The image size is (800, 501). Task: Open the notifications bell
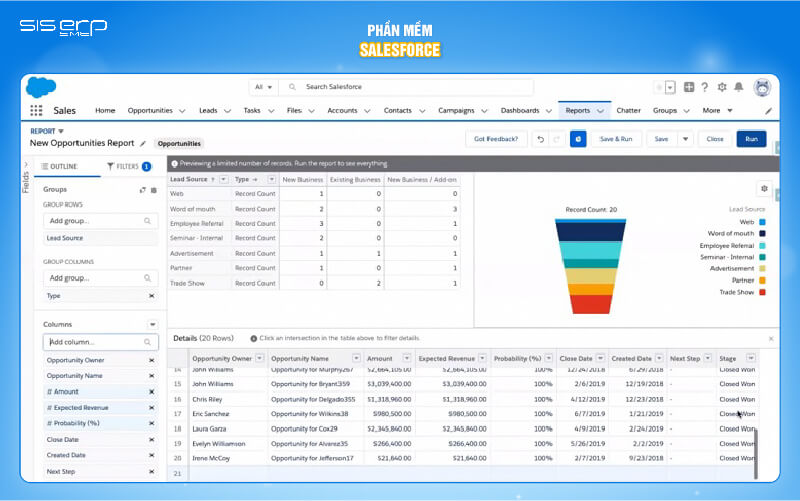[x=738, y=87]
